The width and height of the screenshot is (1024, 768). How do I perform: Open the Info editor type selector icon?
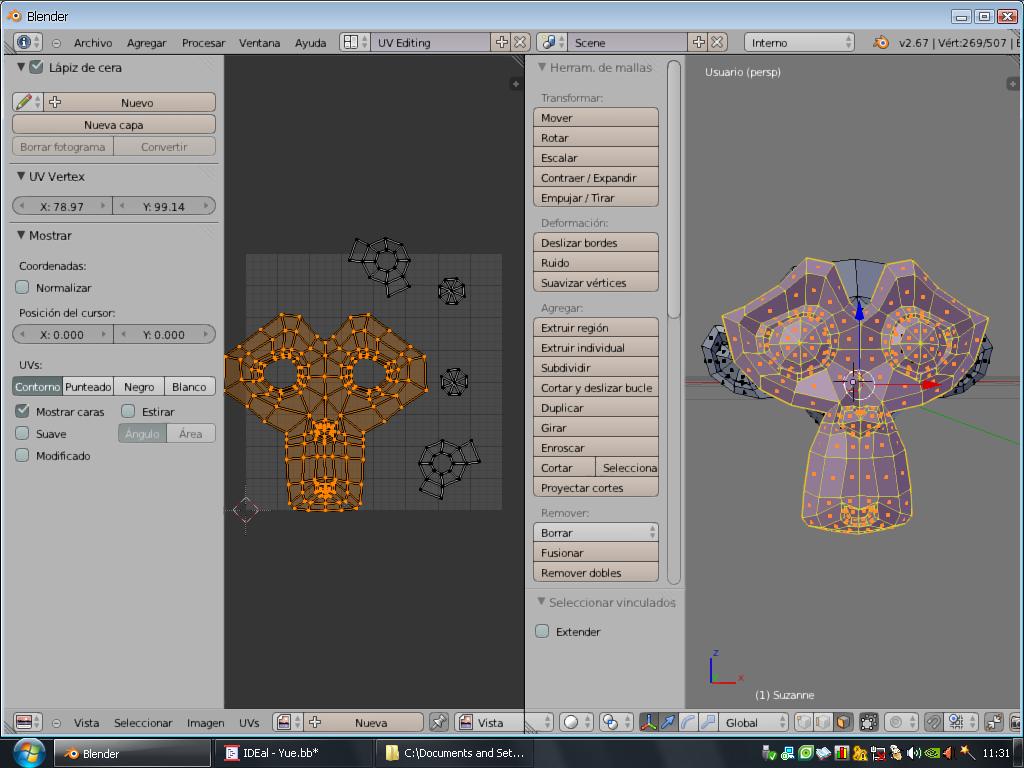(x=27, y=42)
